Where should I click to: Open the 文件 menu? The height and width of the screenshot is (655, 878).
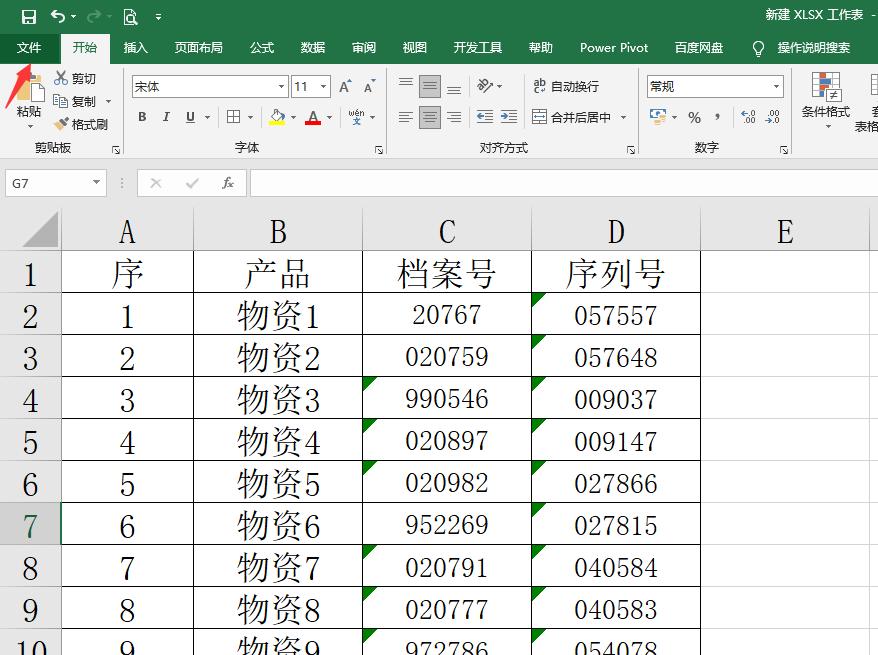click(x=29, y=47)
